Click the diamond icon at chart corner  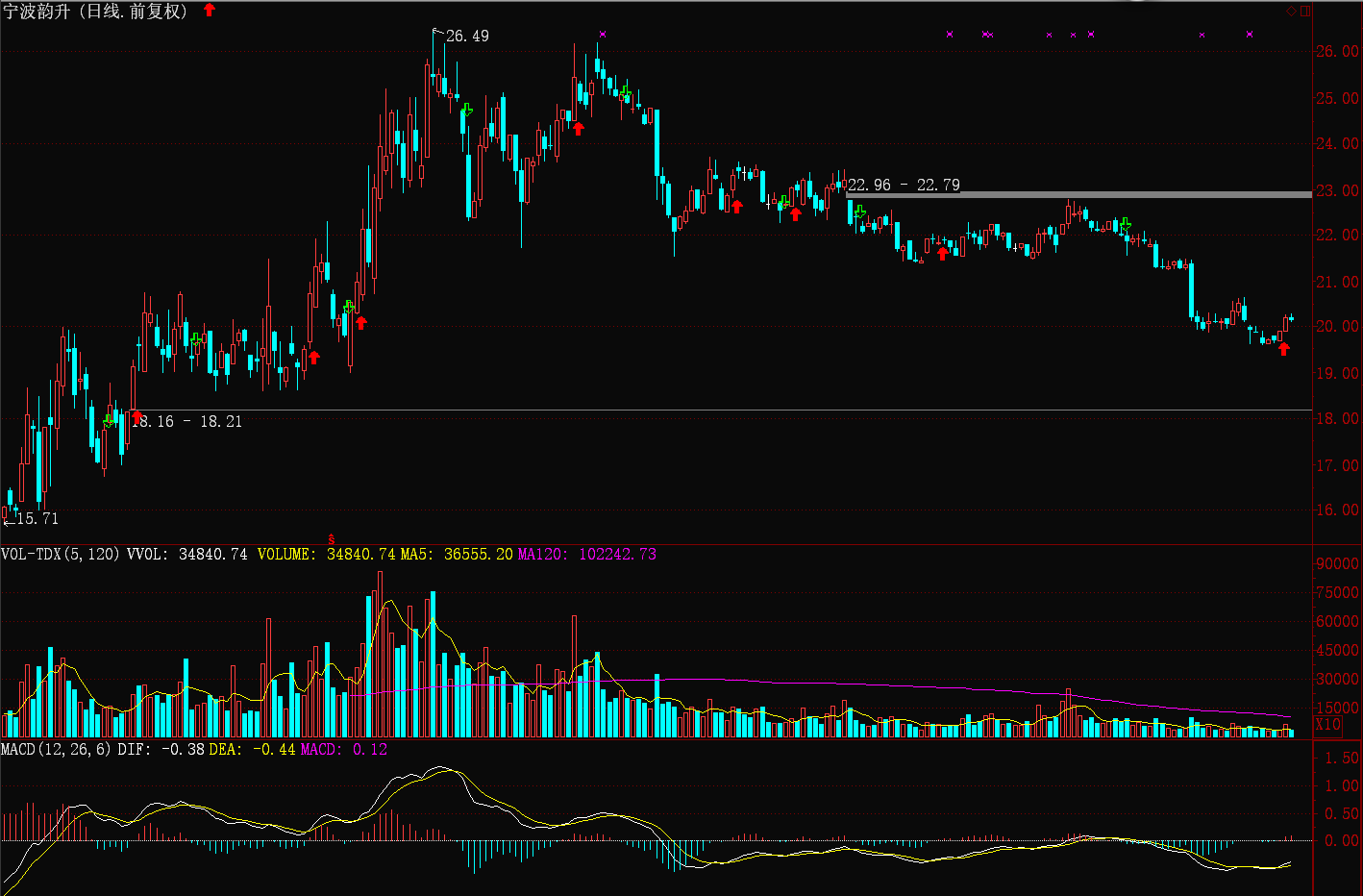point(1293,12)
